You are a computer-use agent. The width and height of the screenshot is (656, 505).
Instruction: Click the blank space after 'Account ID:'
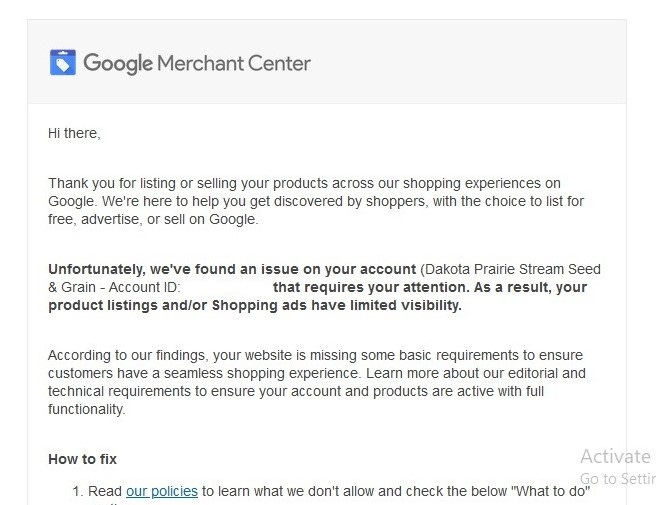(x=226, y=287)
